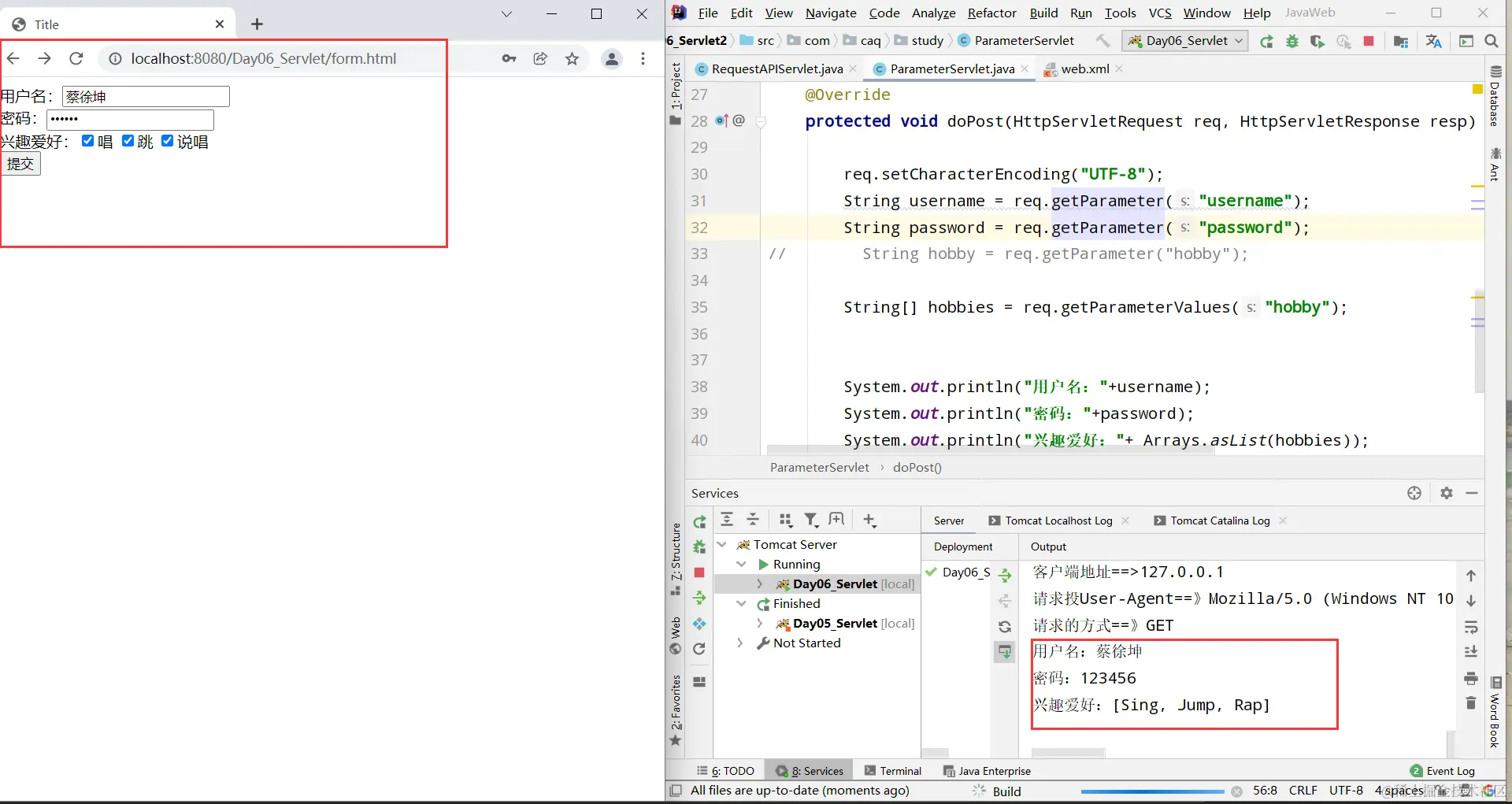The height and width of the screenshot is (804, 1512).
Task: Open the Terminal tool window tab
Action: tap(893, 771)
